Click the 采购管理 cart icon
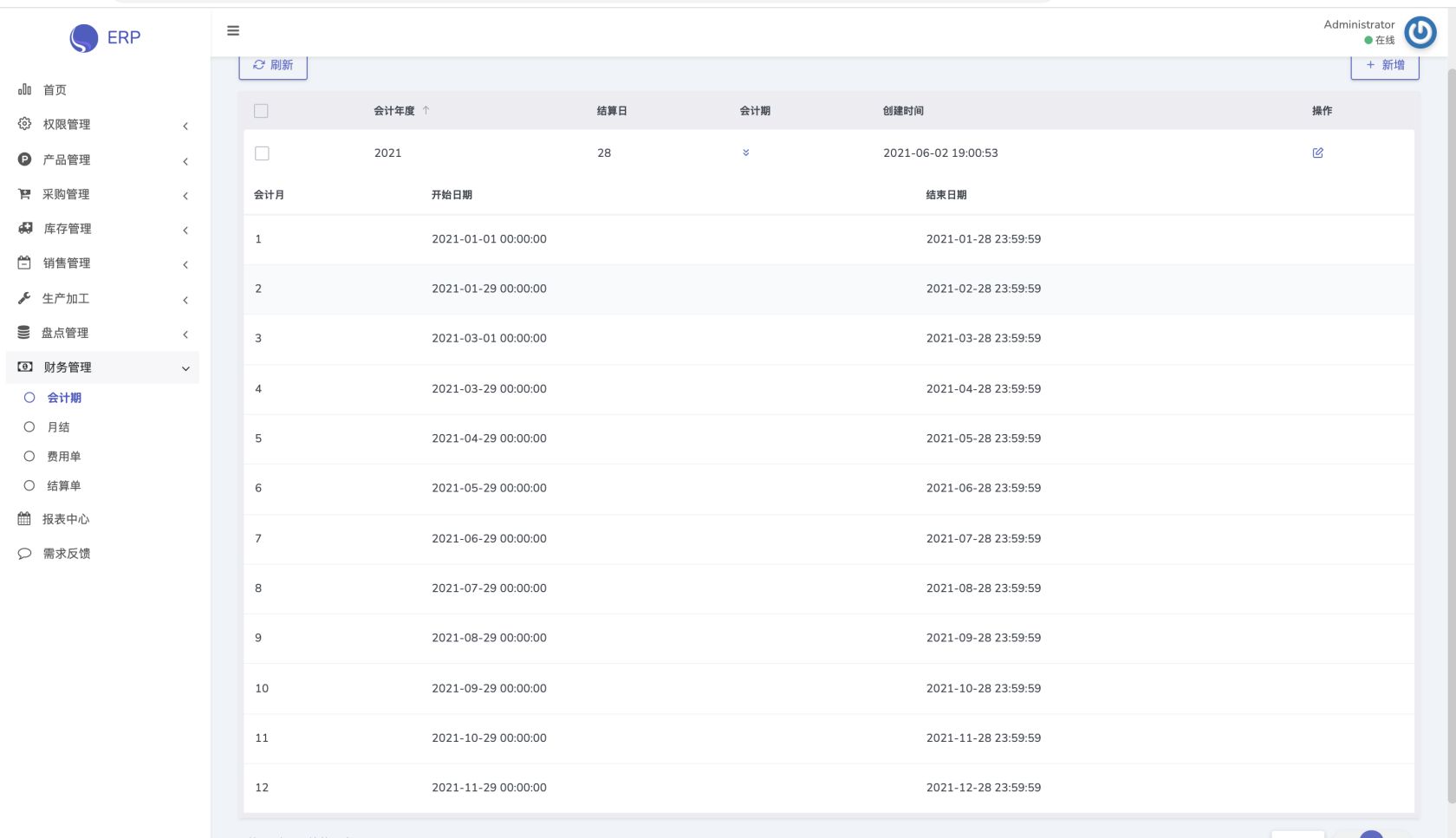Viewport: 1456px width, 838px height. (x=24, y=194)
